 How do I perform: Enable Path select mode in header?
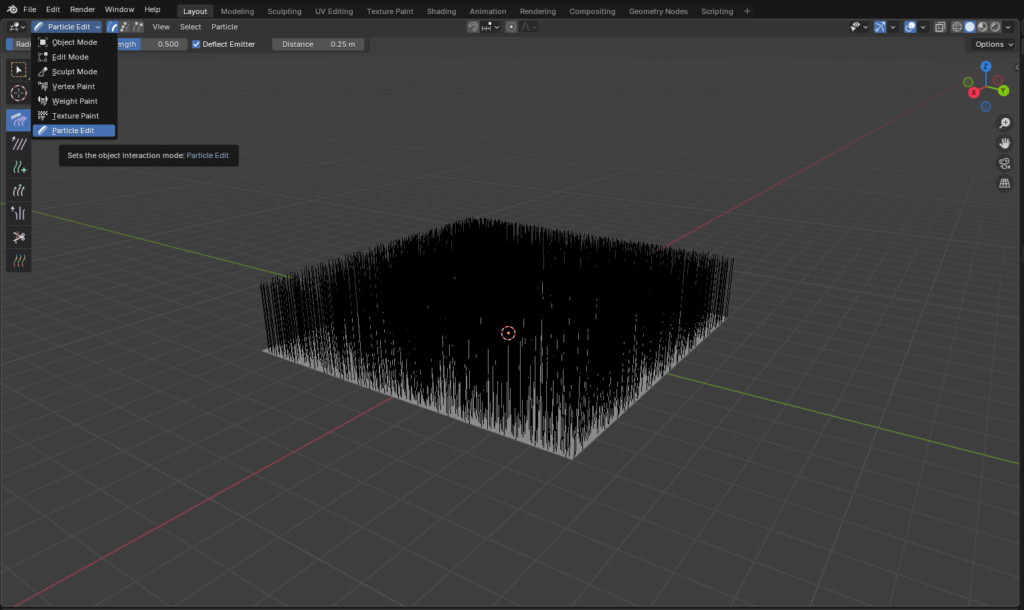pos(112,27)
